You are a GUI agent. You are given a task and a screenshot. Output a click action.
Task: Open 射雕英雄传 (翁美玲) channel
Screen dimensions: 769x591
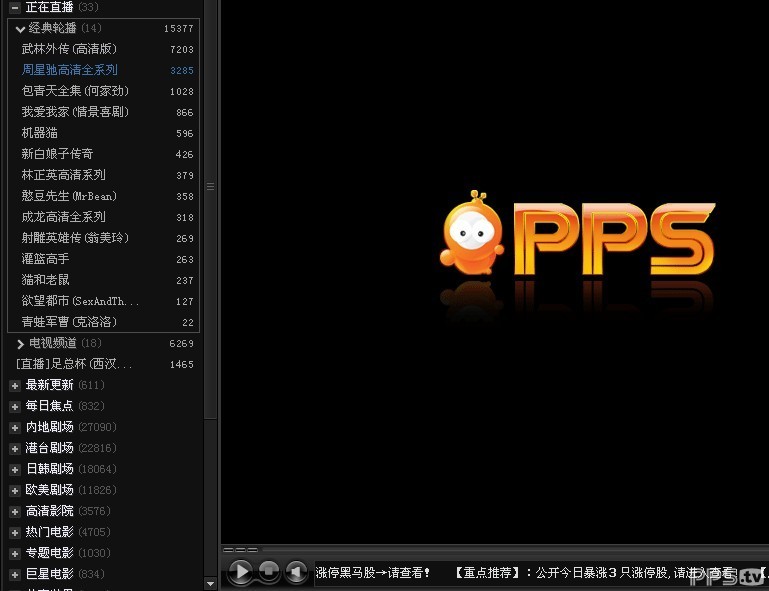click(103, 238)
